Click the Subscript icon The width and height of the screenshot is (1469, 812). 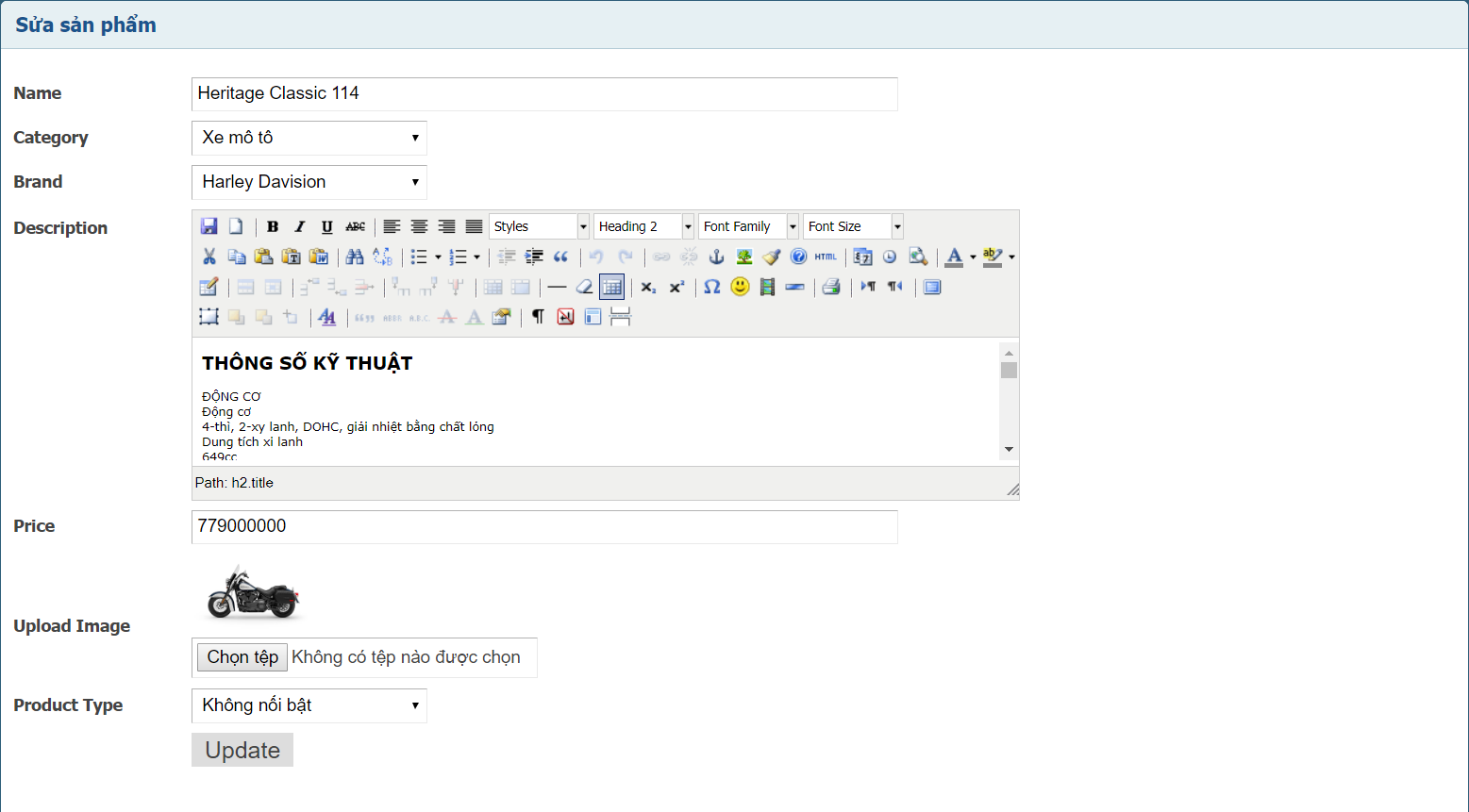(649, 287)
